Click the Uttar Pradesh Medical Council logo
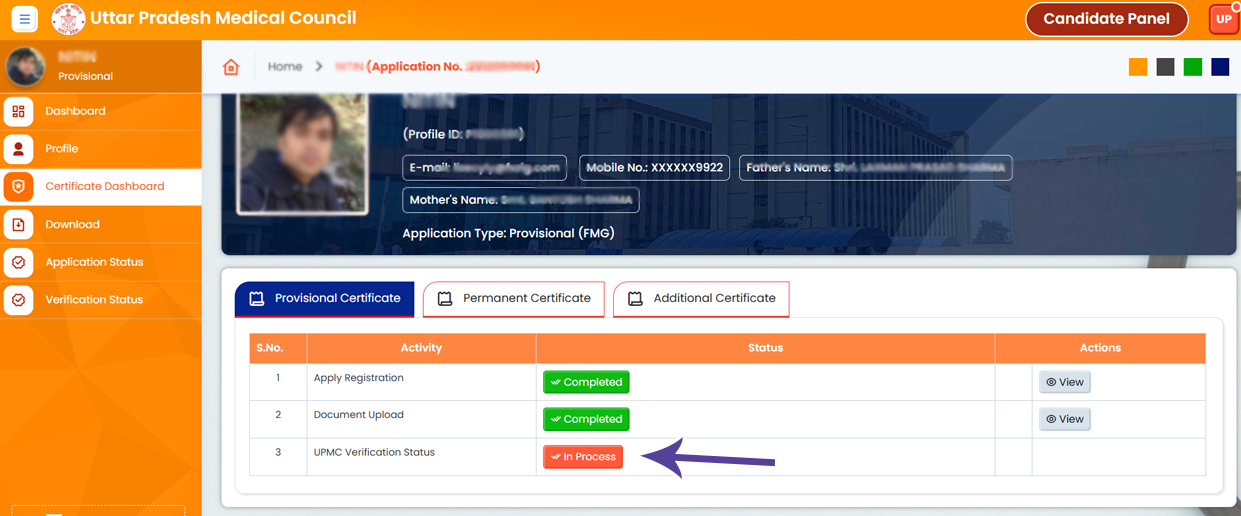Image resolution: width=1241 pixels, height=516 pixels. point(68,19)
